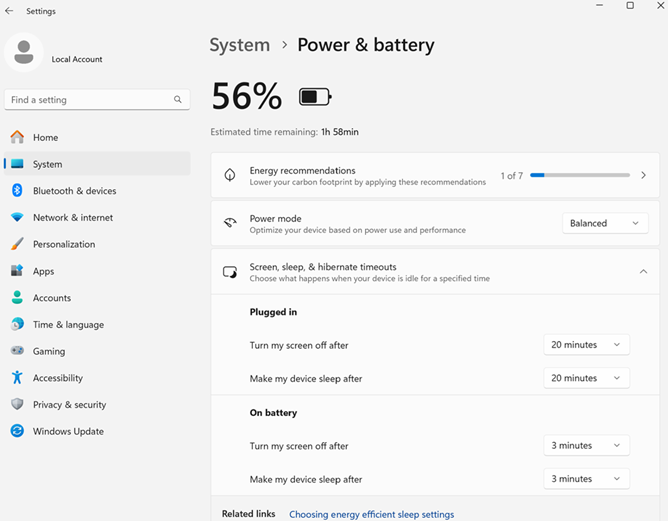Click System in the breadcrumb header

click(x=240, y=45)
